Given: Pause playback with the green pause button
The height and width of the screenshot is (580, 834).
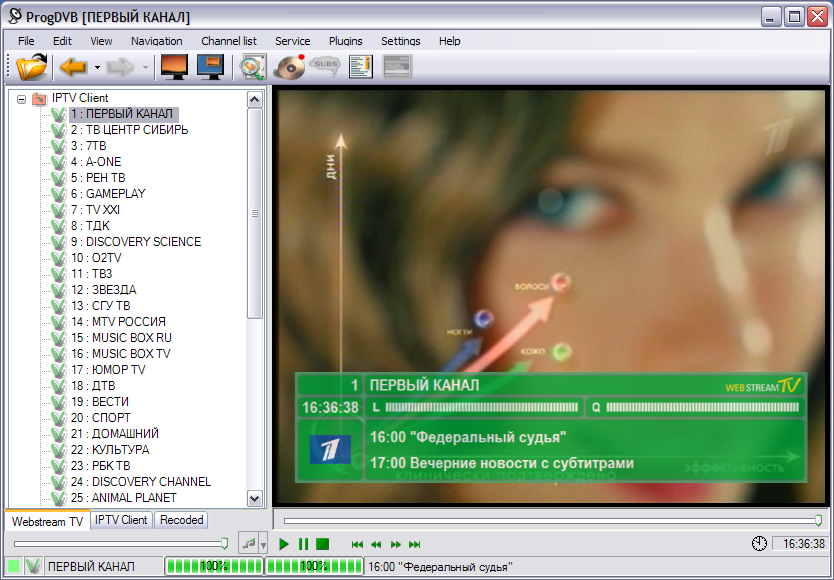Looking at the screenshot, I should click(x=303, y=544).
